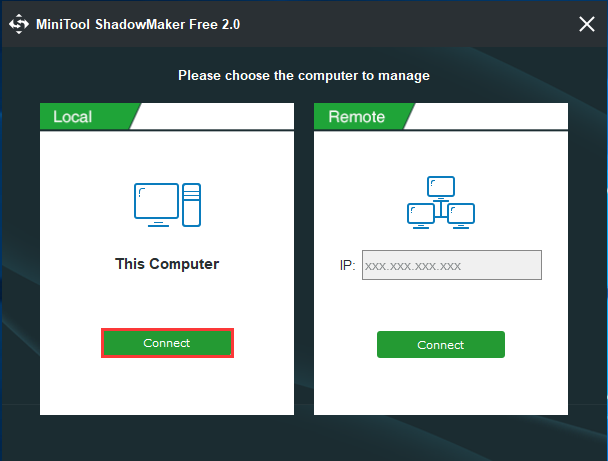The width and height of the screenshot is (608, 461).
Task: Click the This Computer label
Action: 167,264
